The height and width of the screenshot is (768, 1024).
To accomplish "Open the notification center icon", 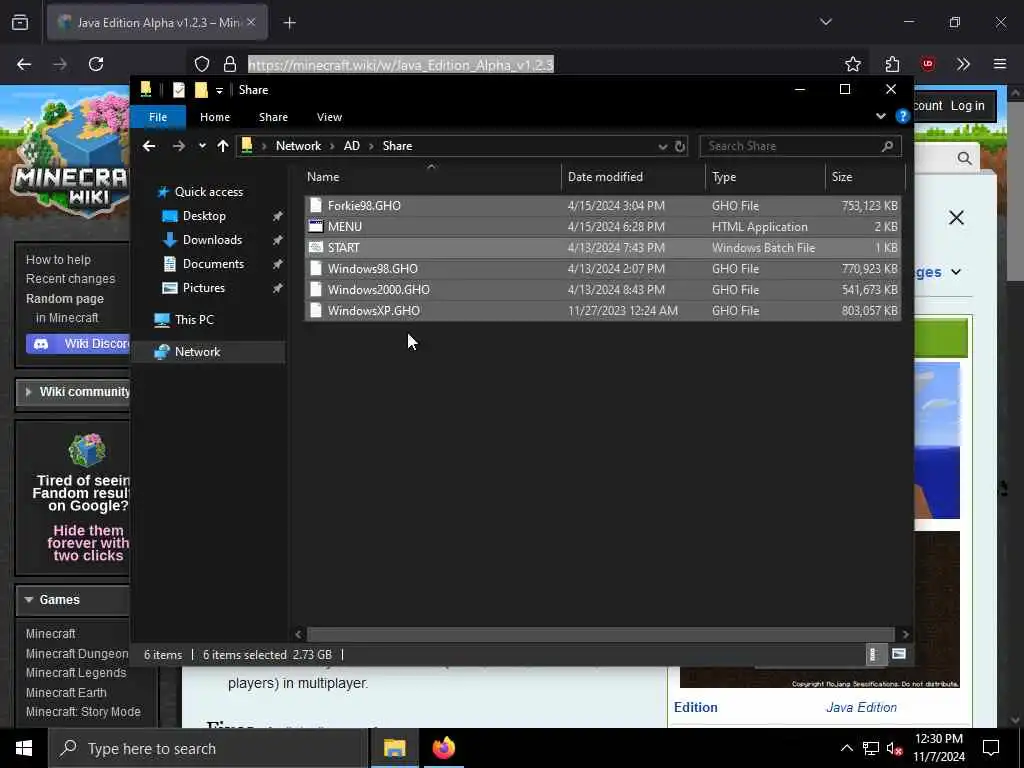I will tap(991, 748).
